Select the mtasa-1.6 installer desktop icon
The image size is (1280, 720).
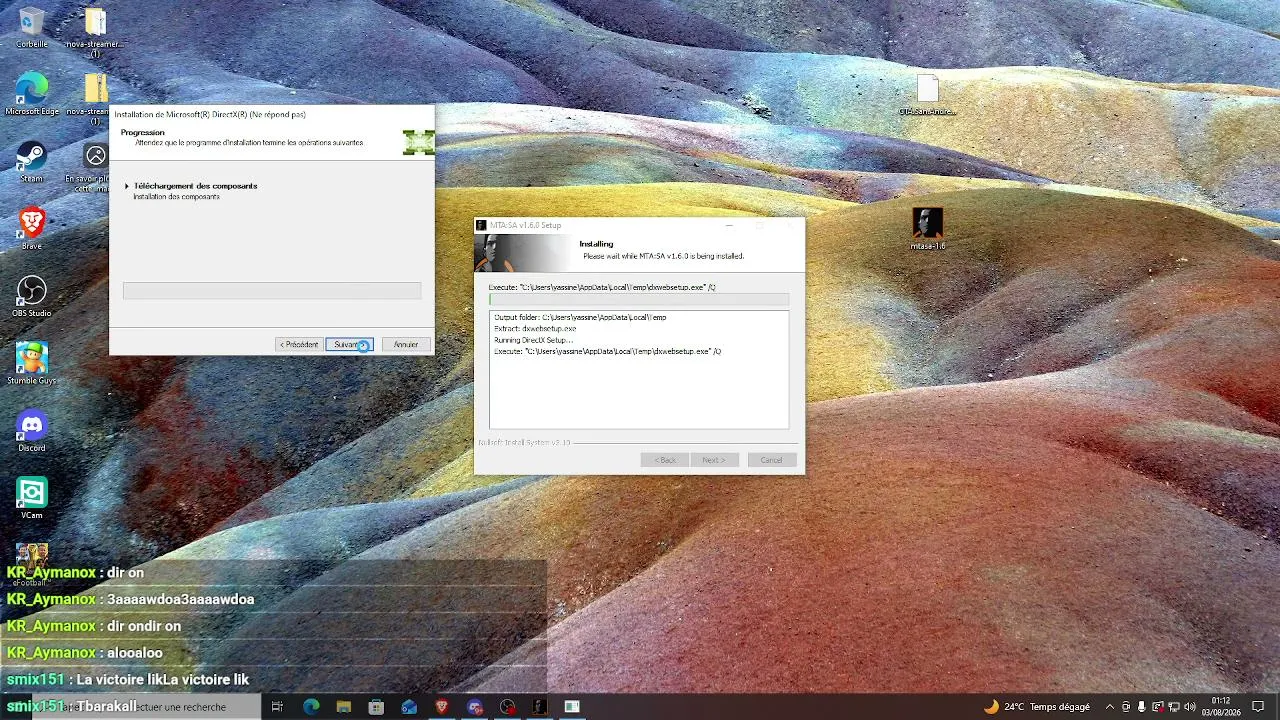pos(928,229)
